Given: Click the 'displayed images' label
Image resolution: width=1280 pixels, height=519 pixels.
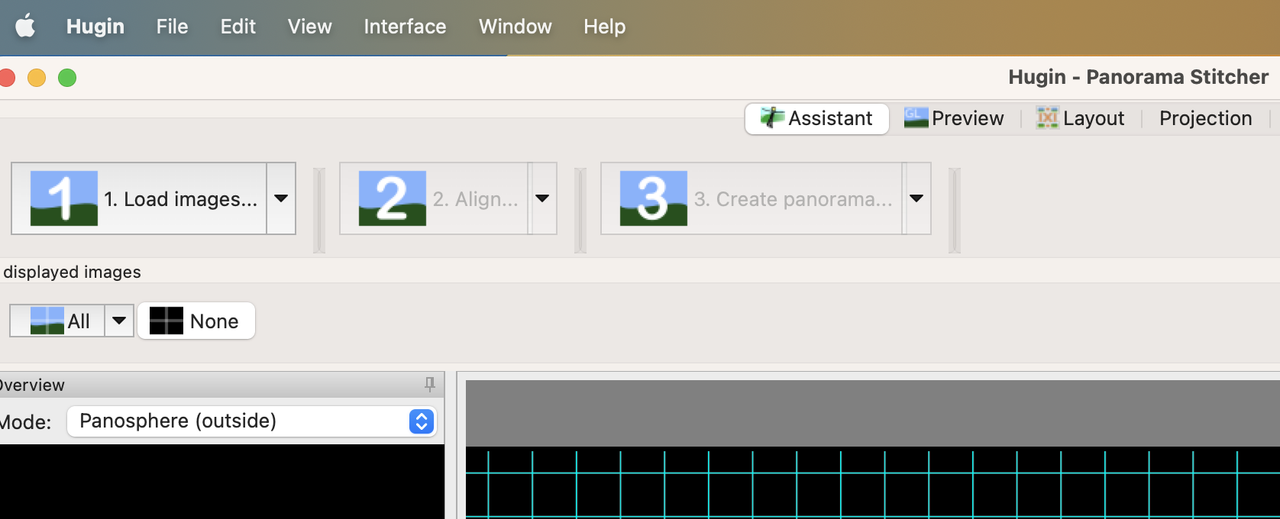Looking at the screenshot, I should [72, 272].
